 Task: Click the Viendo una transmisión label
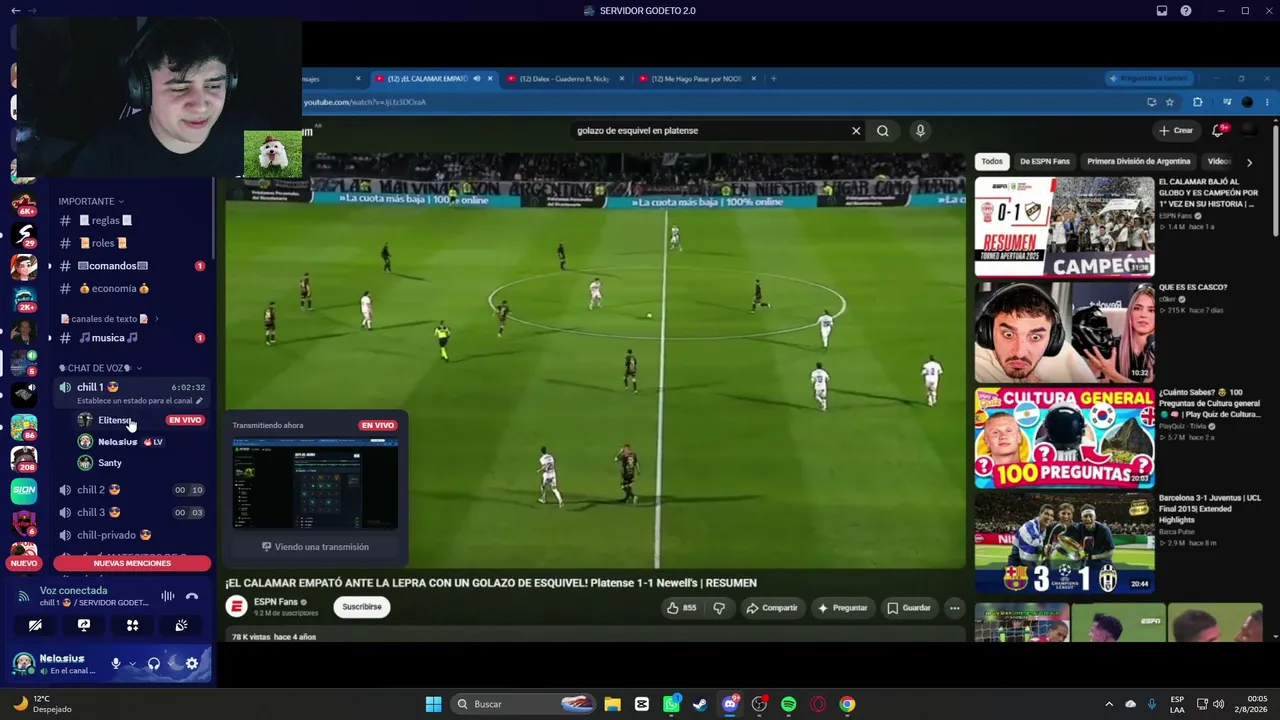click(315, 547)
